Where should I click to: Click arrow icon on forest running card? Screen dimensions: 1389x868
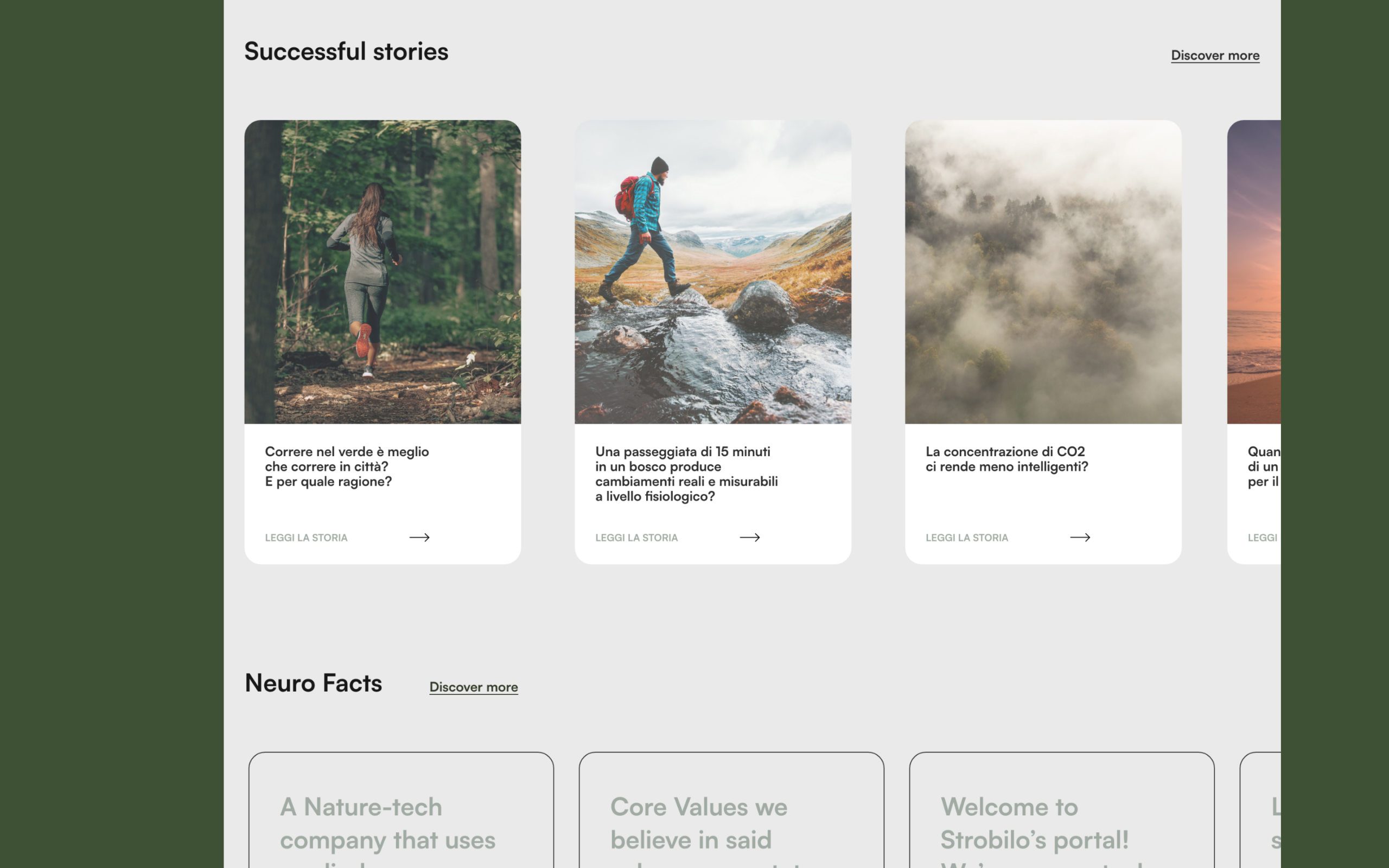[x=419, y=537]
